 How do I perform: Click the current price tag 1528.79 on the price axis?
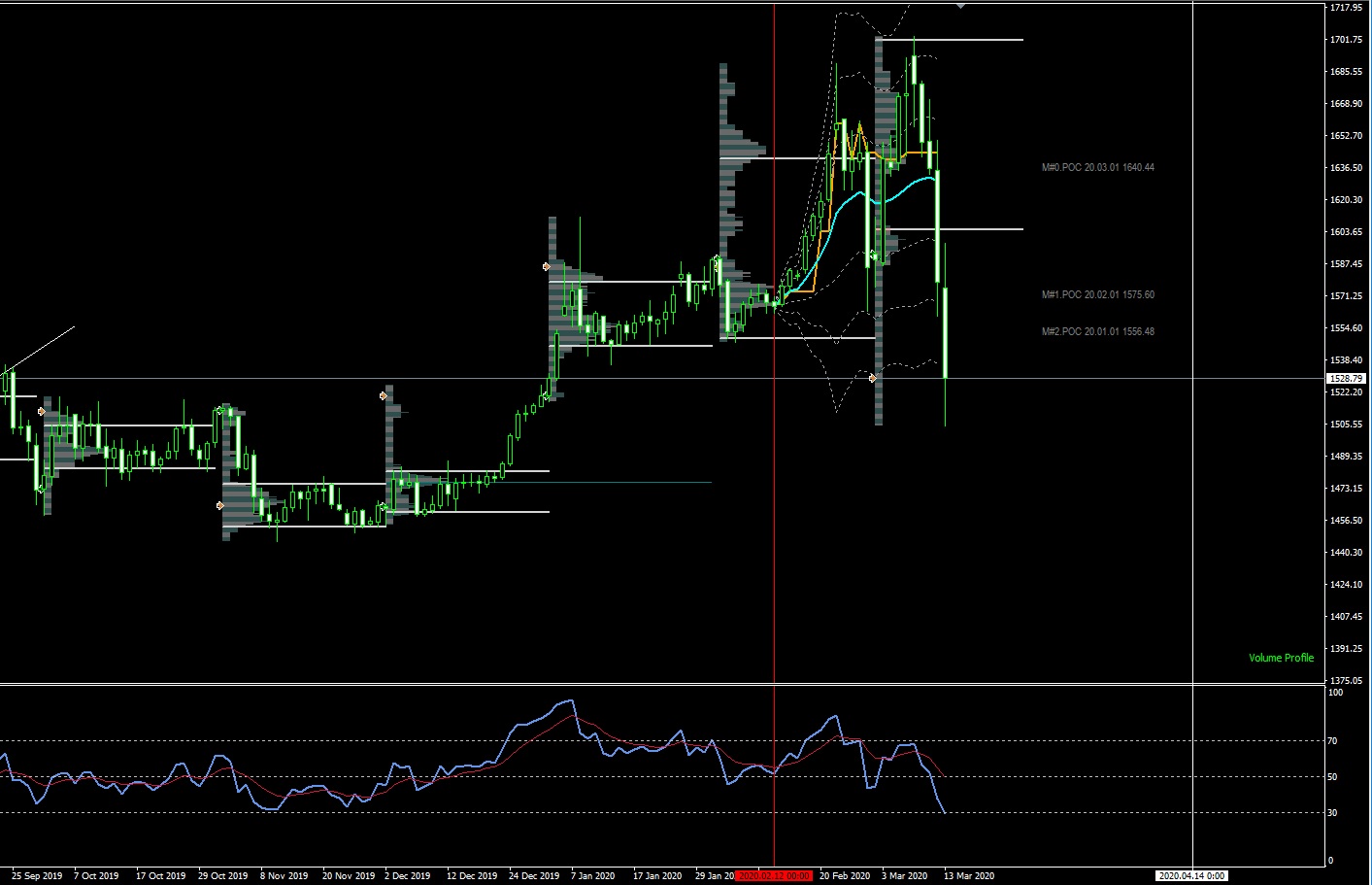click(x=1346, y=378)
